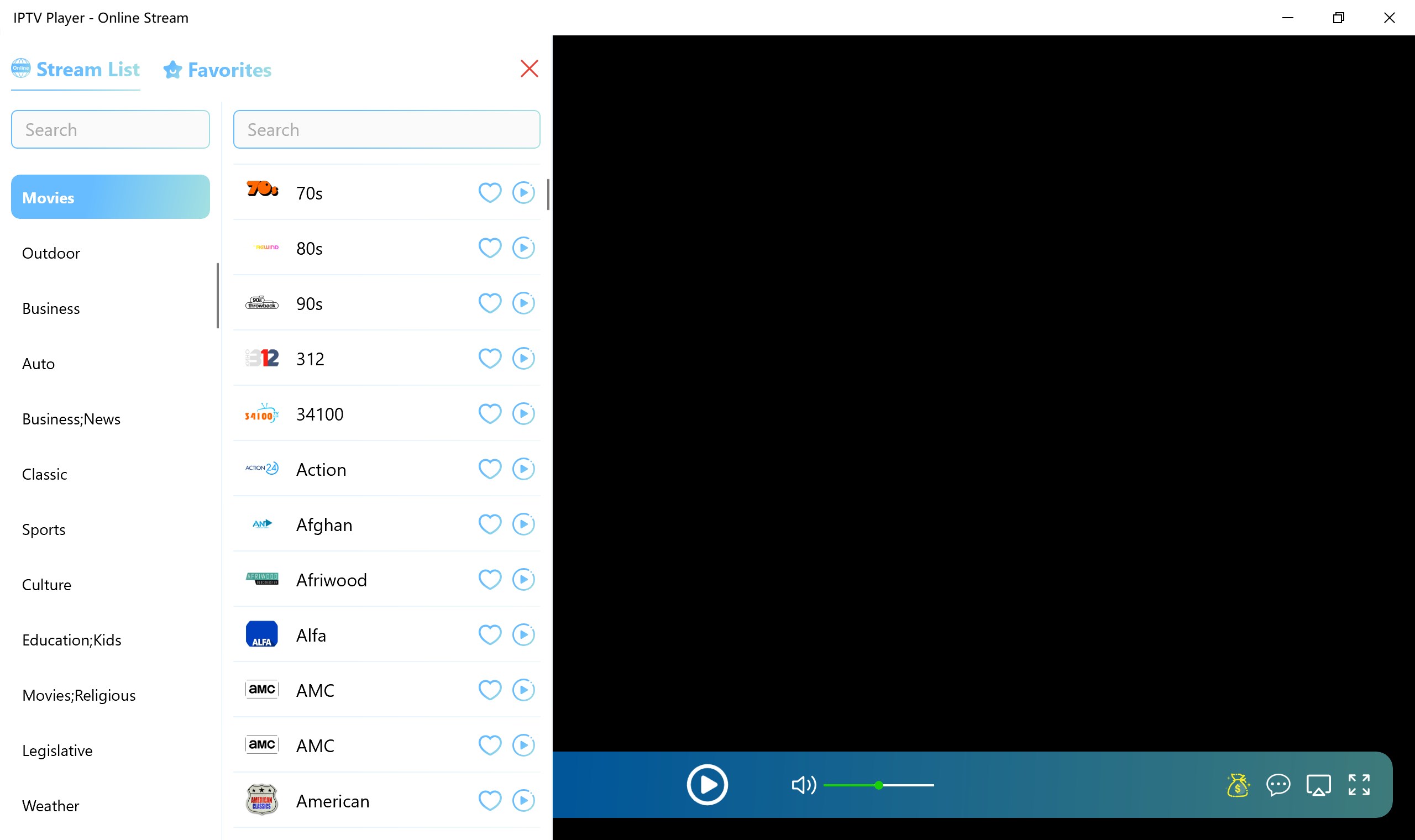
Task: Choose the Education;Kids category
Action: pos(71,640)
